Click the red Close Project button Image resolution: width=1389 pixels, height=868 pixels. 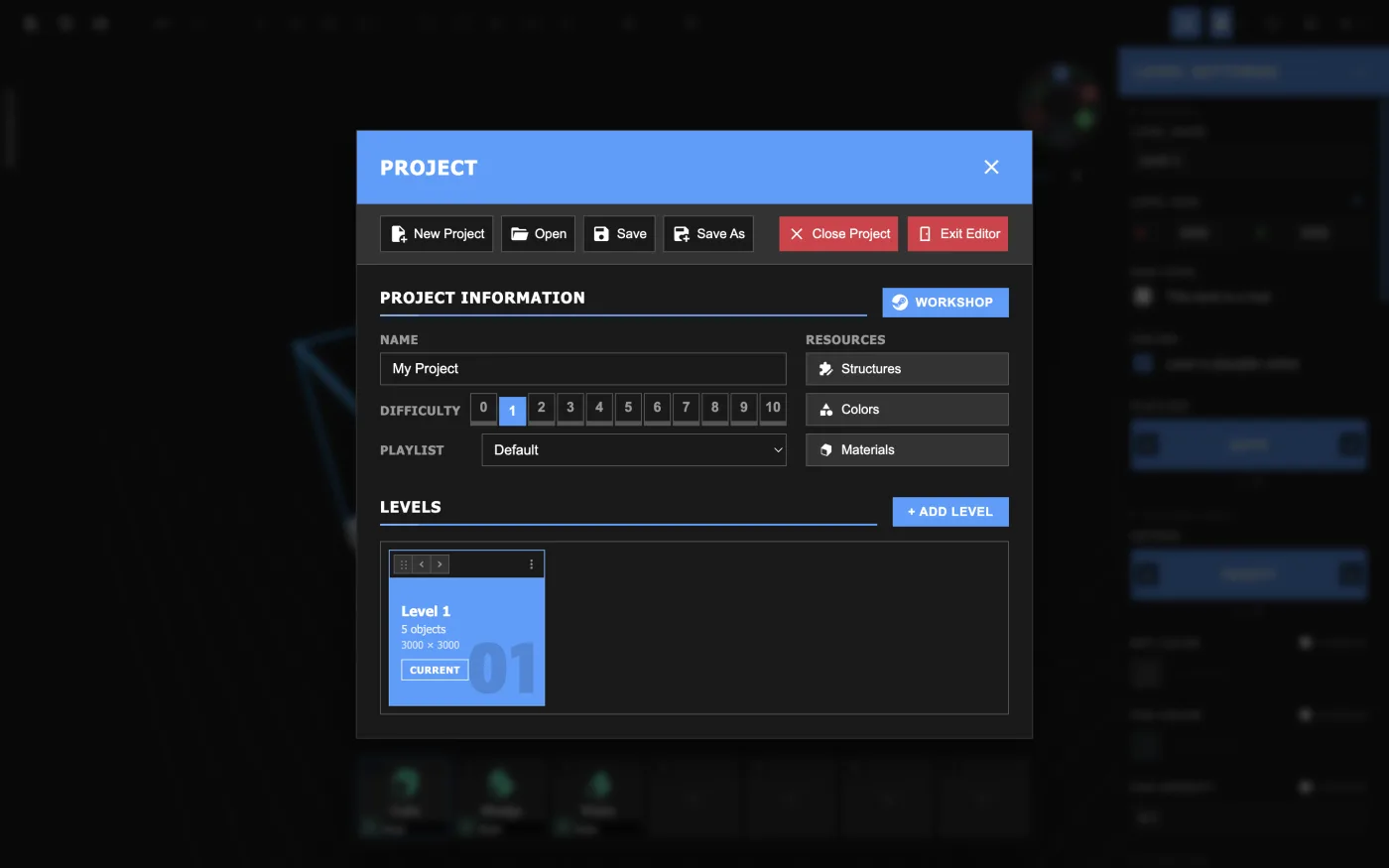[838, 234]
